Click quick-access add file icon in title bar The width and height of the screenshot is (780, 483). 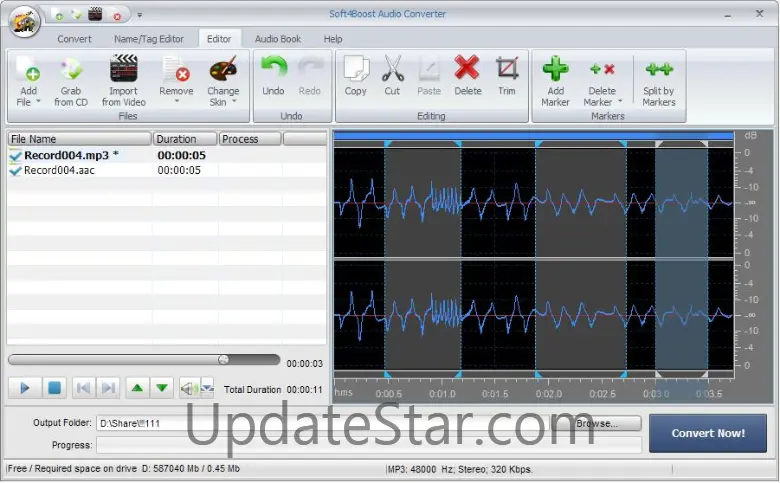pos(59,16)
